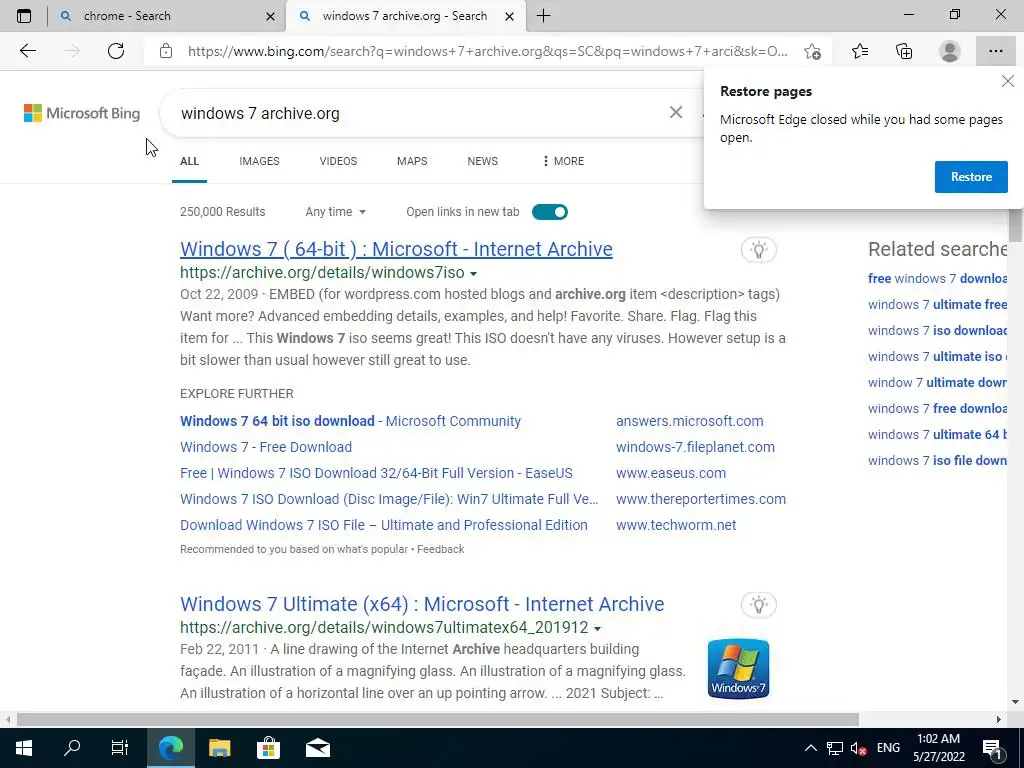Click the Feedback link under recommendations
The width and height of the screenshot is (1024, 768).
(x=440, y=549)
